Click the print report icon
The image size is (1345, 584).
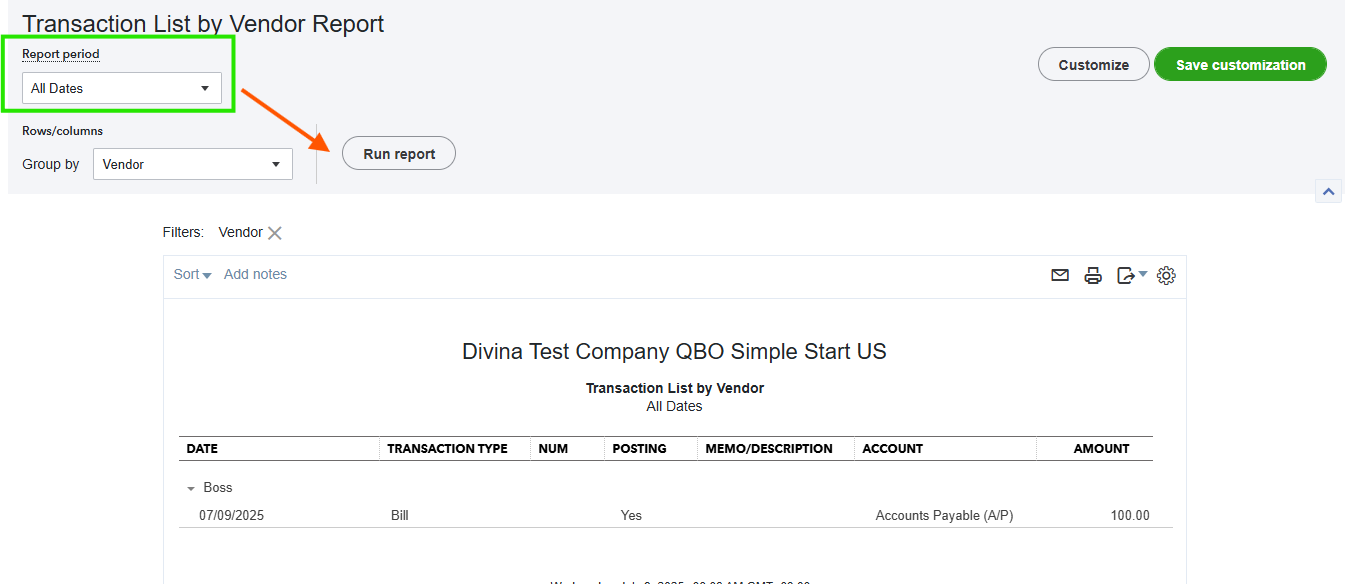click(1093, 275)
